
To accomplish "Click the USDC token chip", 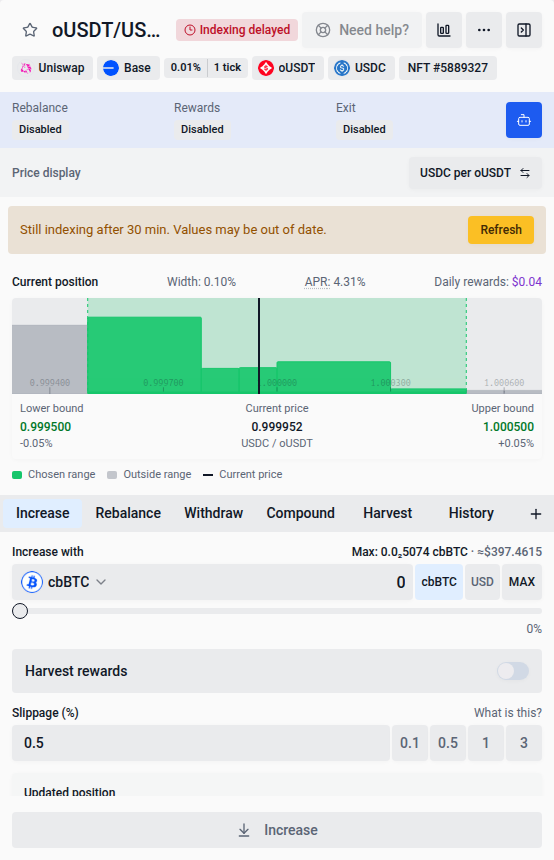I will 361,68.
